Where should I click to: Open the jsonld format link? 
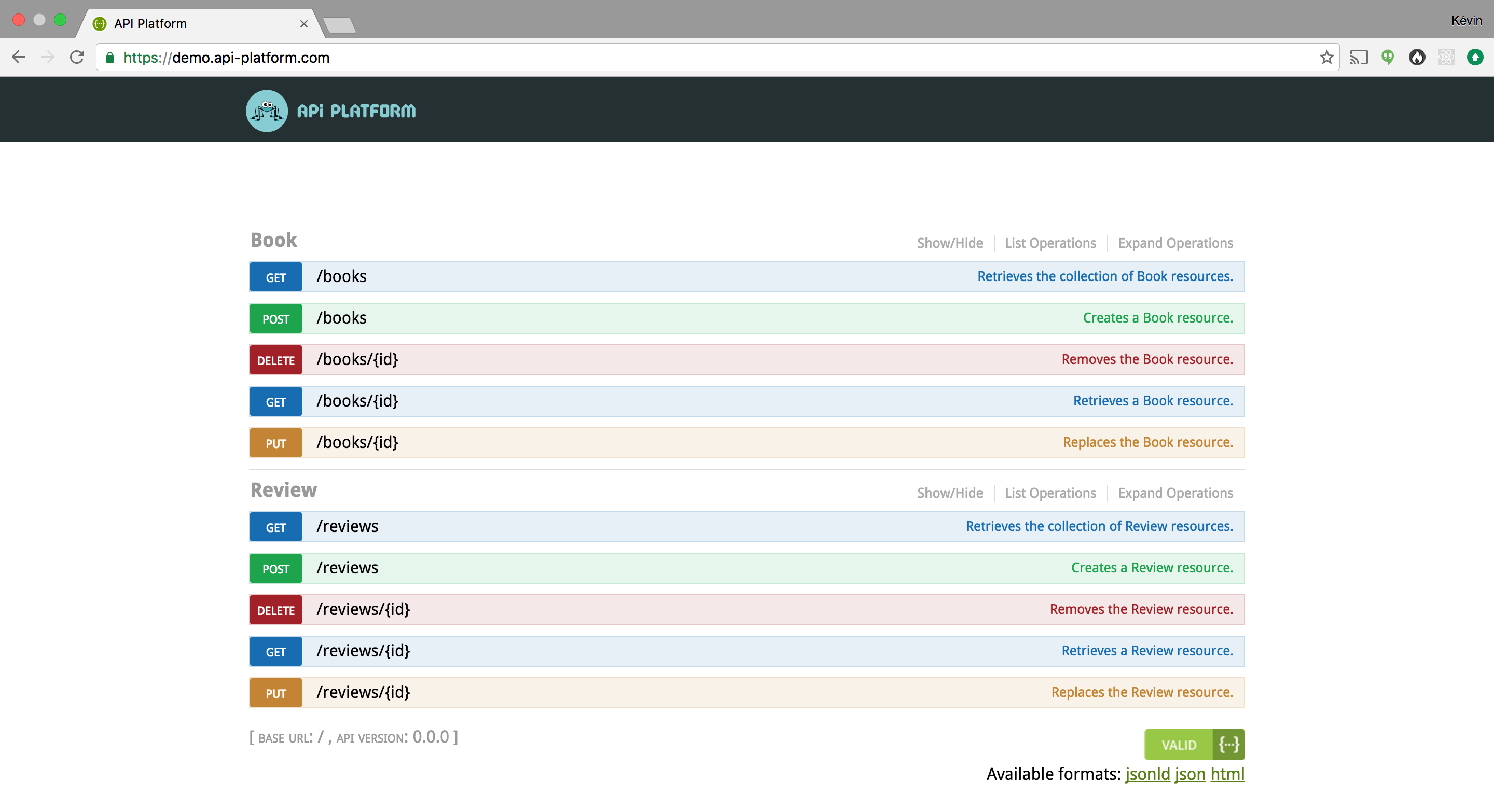pyautogui.click(x=1147, y=774)
